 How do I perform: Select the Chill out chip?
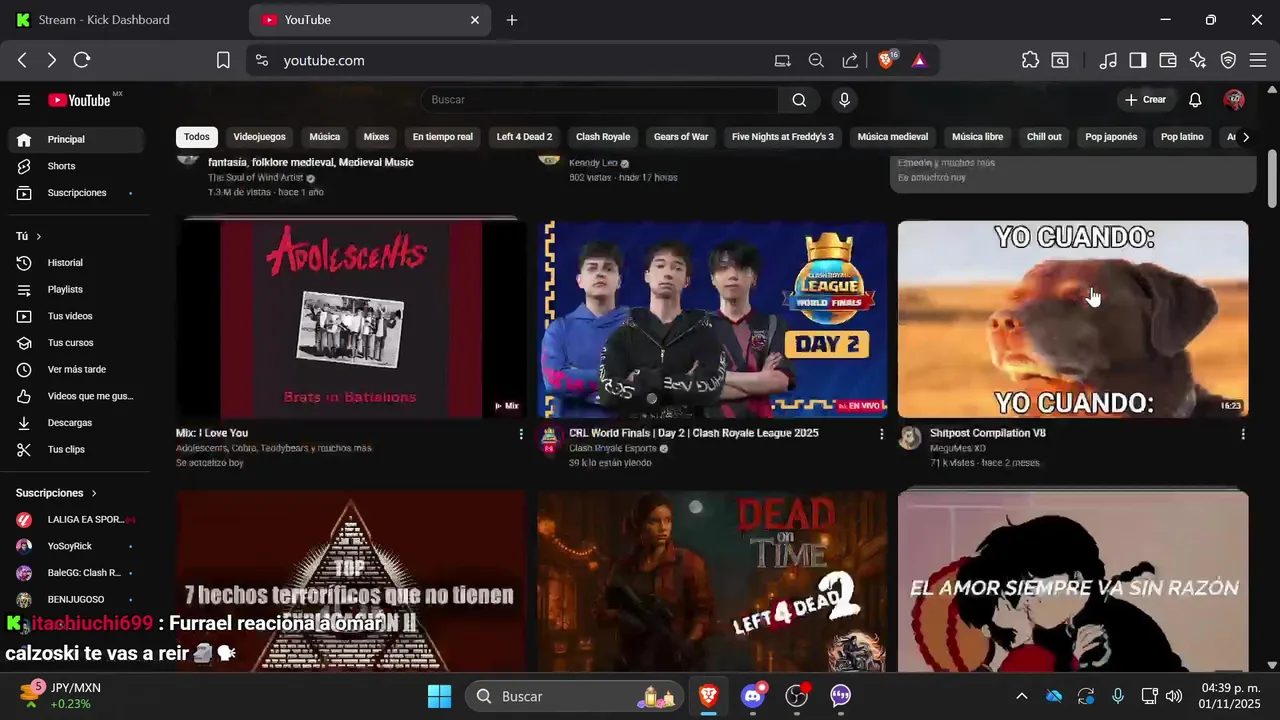point(1044,137)
